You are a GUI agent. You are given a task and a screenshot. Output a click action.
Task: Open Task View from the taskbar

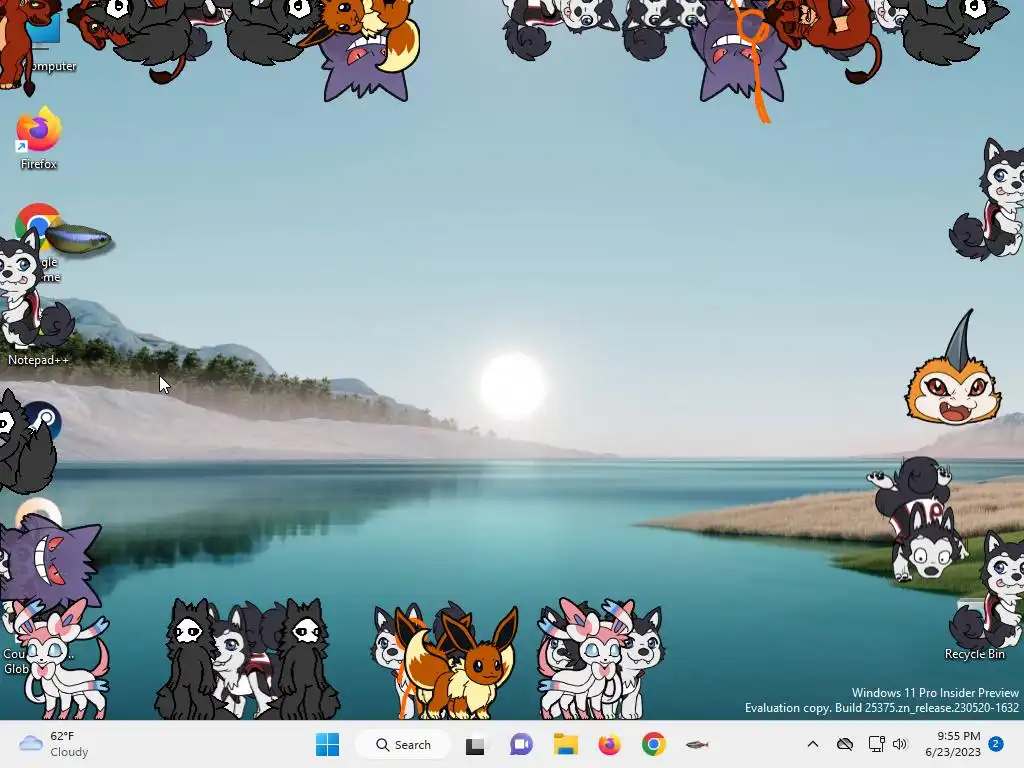coord(475,745)
